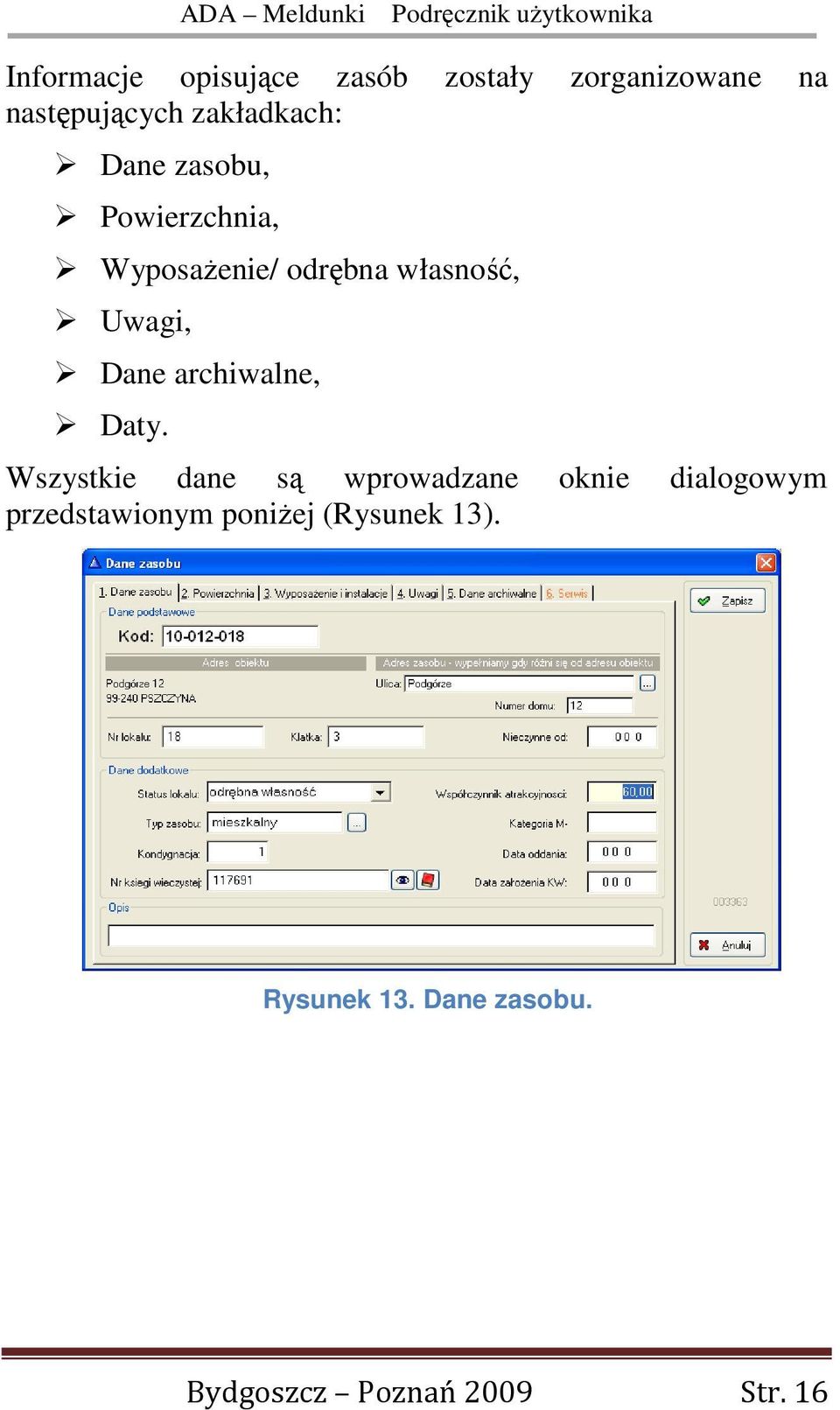The width and height of the screenshot is (840, 1410).
Task: Click the Dane zasobu window title icon
Action: coord(94,563)
